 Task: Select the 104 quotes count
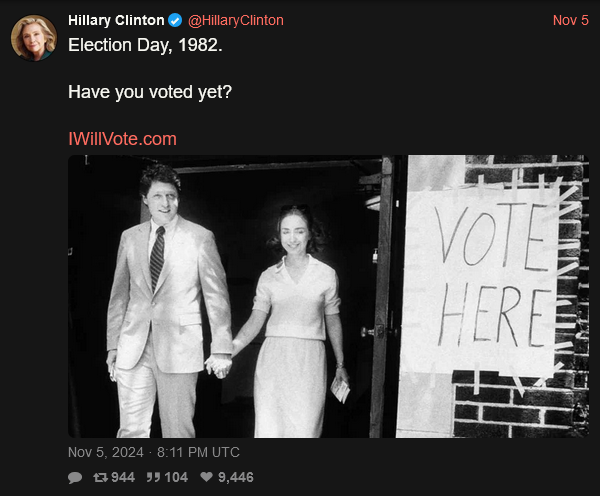pos(176,477)
